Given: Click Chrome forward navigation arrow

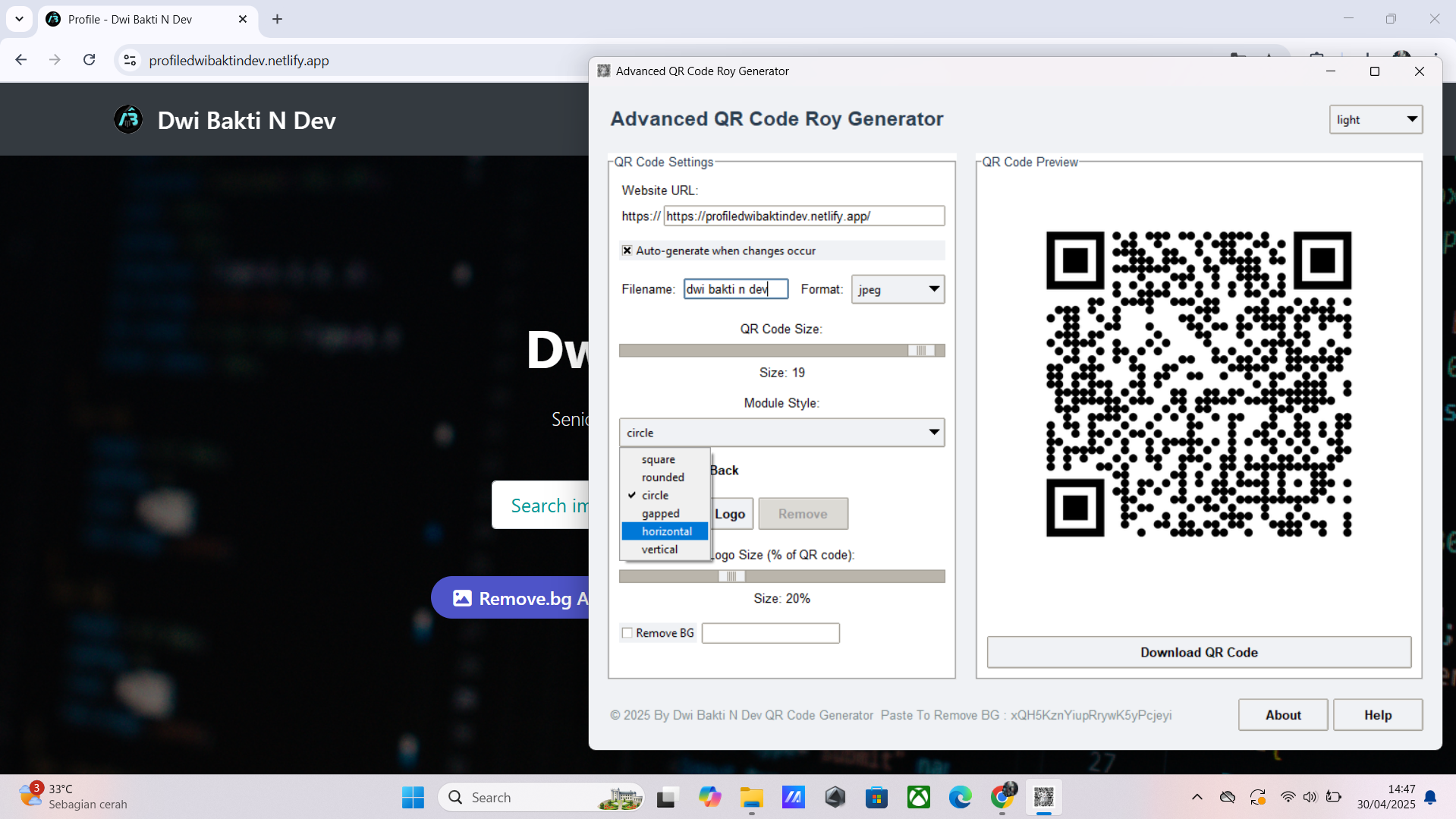Looking at the screenshot, I should pyautogui.click(x=55, y=60).
